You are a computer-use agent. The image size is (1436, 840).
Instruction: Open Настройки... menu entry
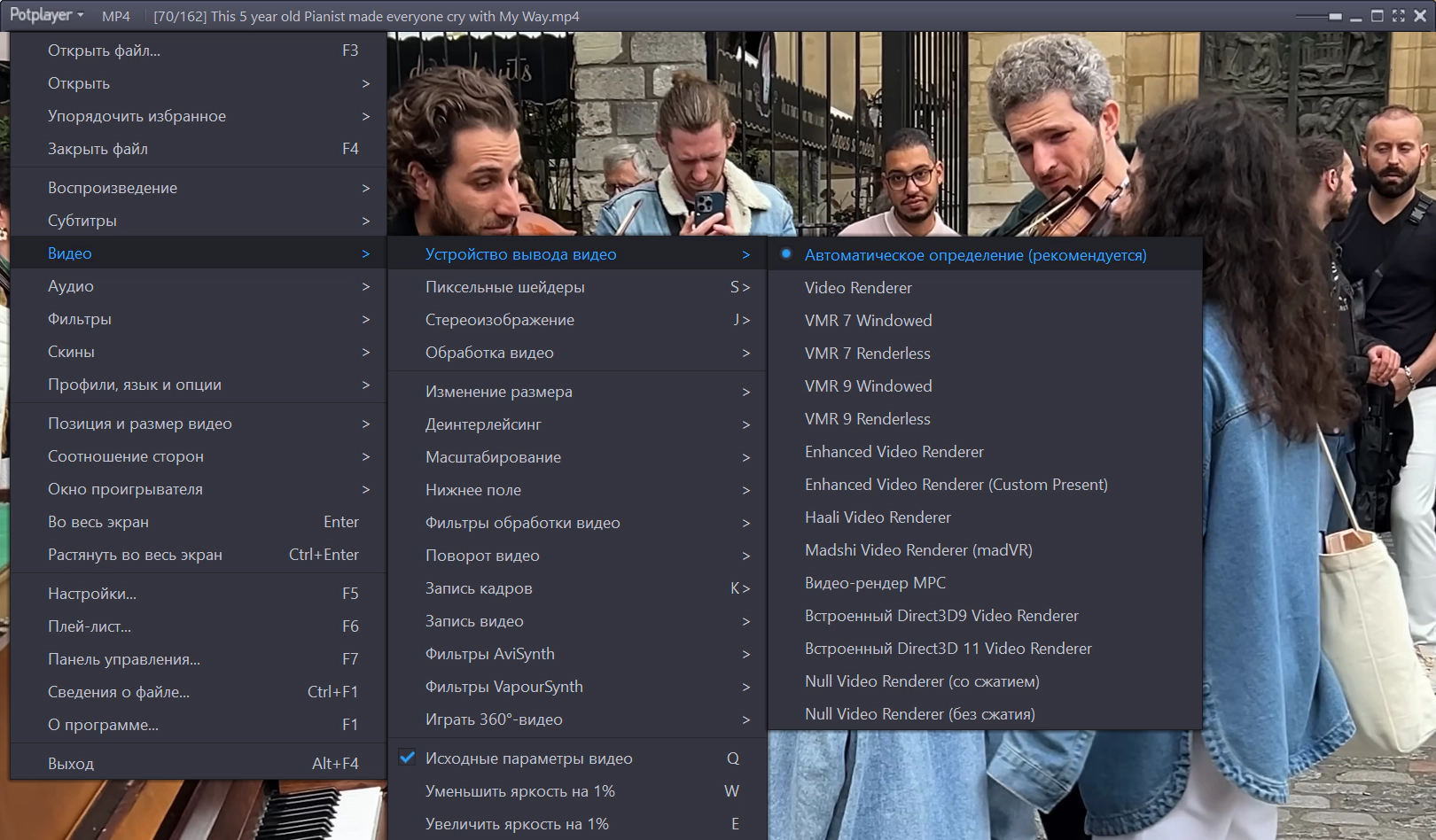199,594
